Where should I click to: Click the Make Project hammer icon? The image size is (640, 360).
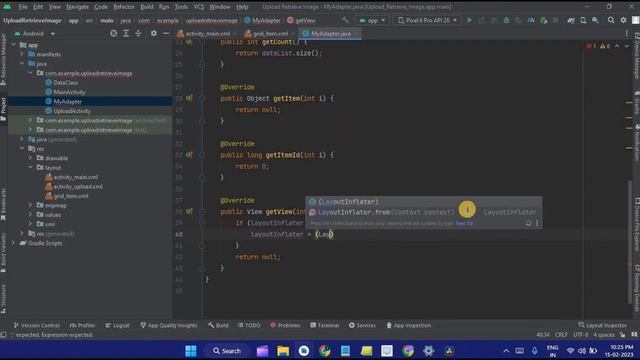click(x=345, y=20)
